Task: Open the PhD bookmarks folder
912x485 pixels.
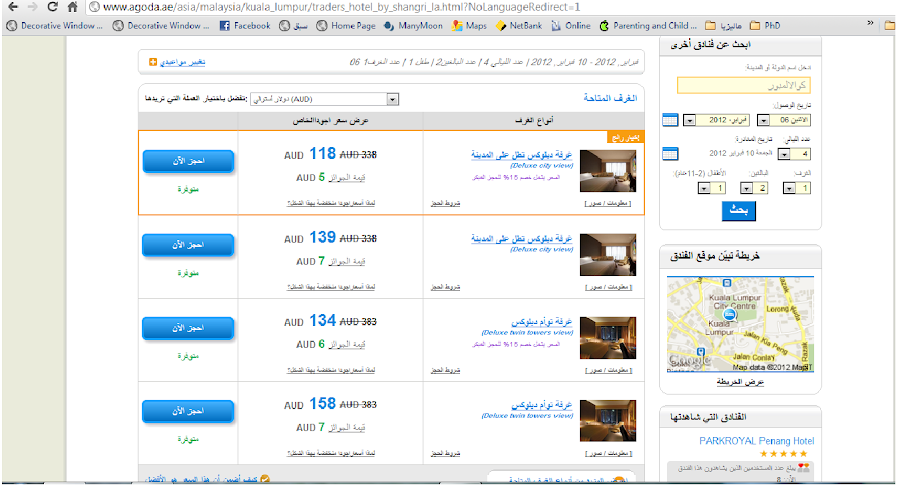Action: click(765, 26)
